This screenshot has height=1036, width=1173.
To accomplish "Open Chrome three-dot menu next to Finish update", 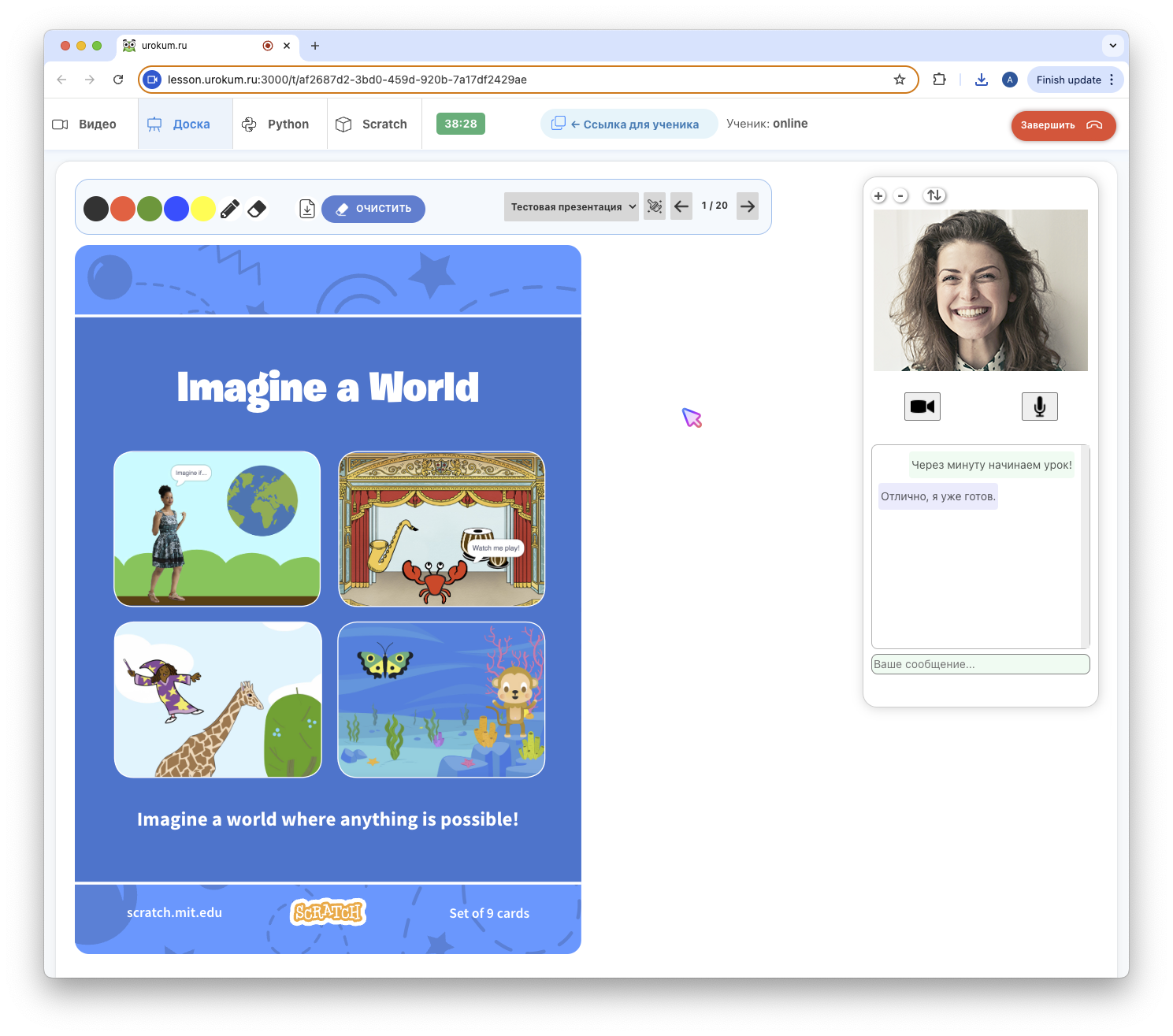I will [1112, 80].
